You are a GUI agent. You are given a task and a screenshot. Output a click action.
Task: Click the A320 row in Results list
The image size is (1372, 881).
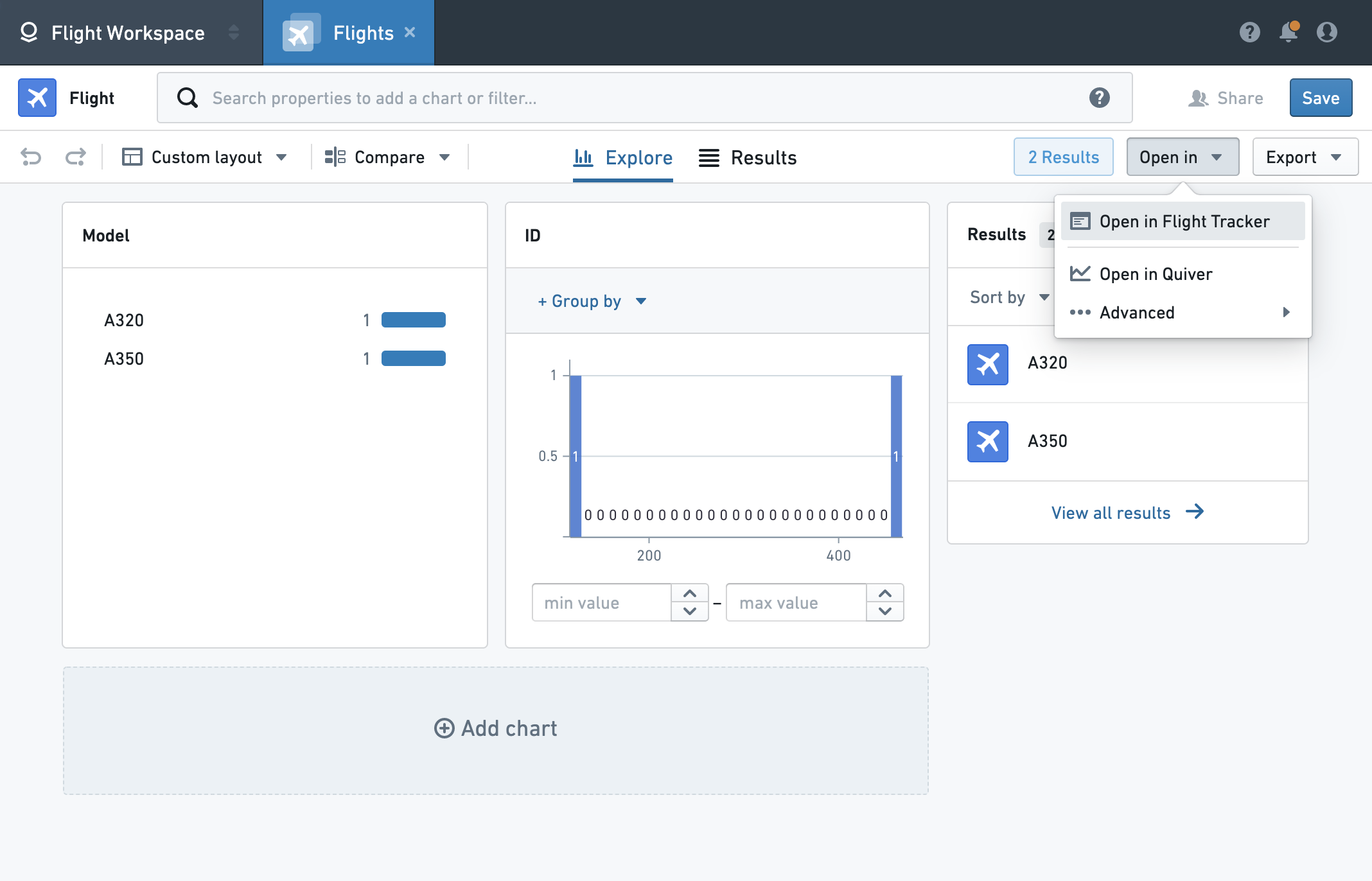[x=1127, y=364]
